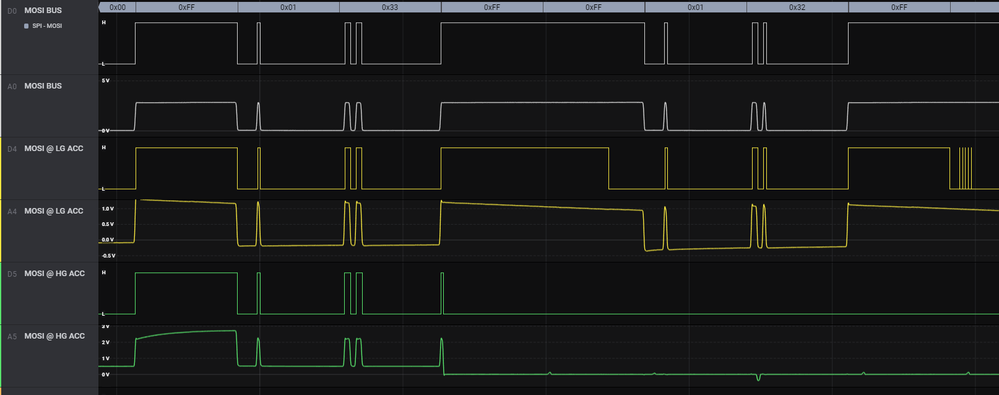Image resolution: width=999 pixels, height=395 pixels.
Task: Click the 0xFF bubble right after 0x32
Action: pyautogui.click(x=899, y=7)
